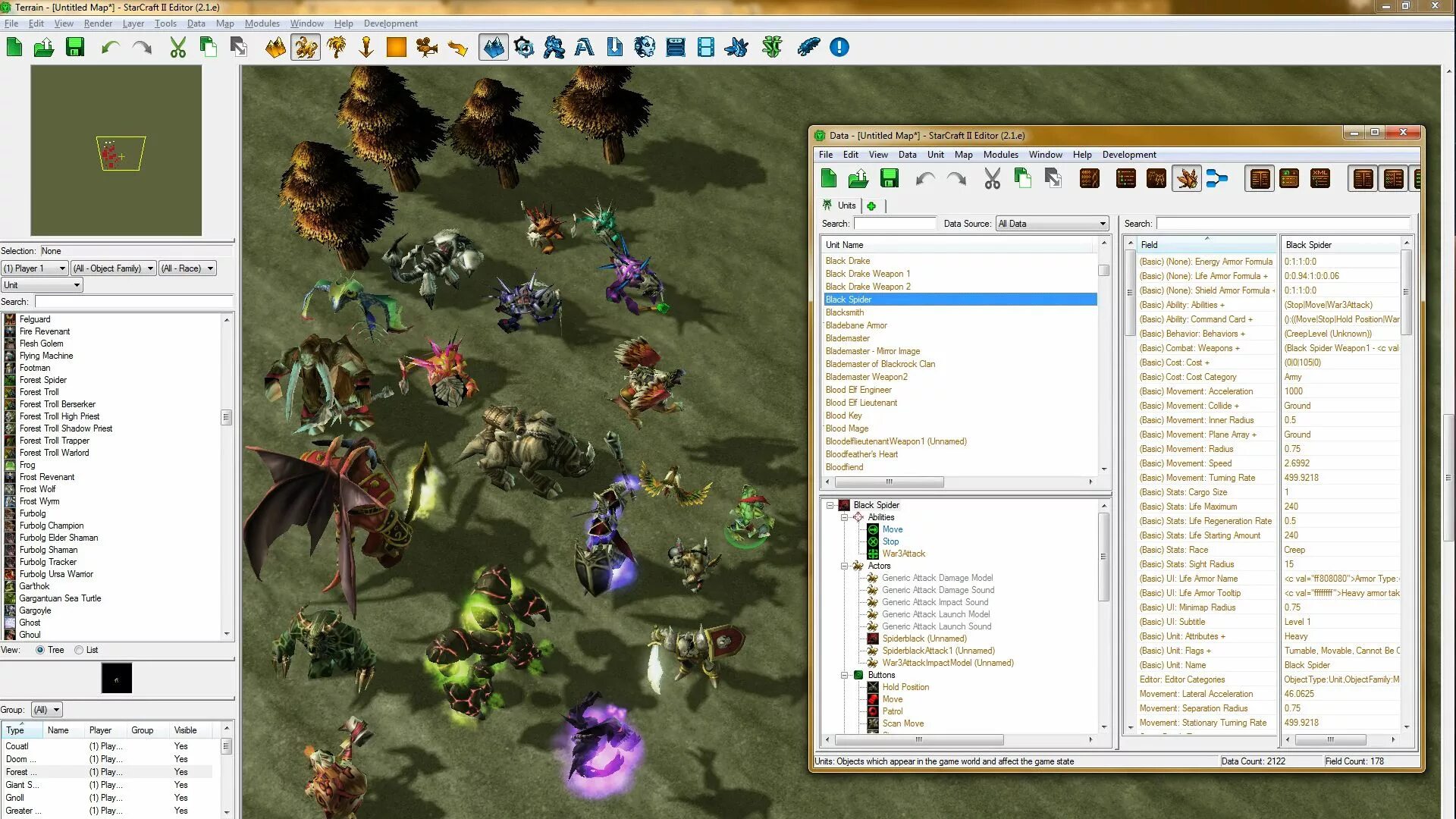Open the Render menu in Terrain window
This screenshot has height=819, width=1456.
[x=98, y=24]
